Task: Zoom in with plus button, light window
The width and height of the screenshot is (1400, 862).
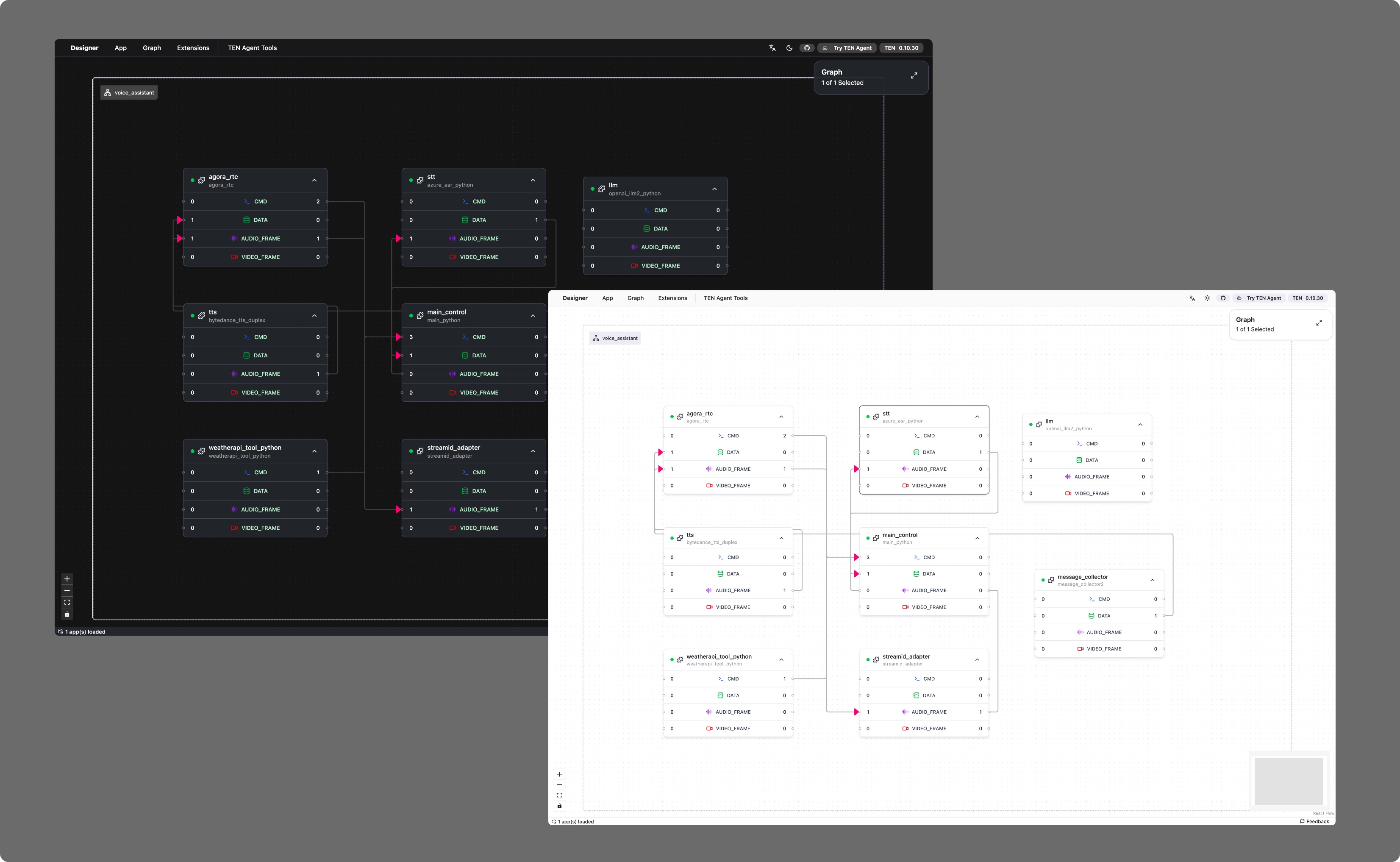Action: 559,774
